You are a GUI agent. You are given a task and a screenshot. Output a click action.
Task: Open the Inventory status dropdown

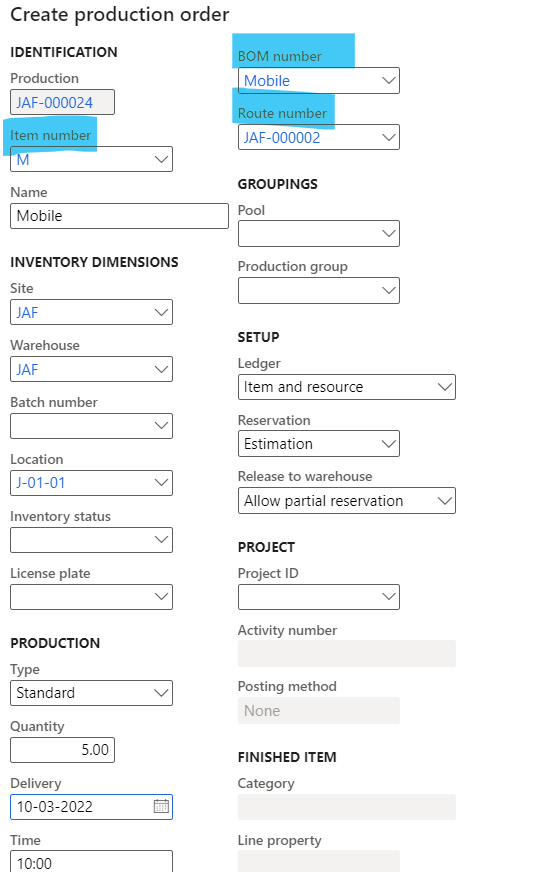pos(91,540)
